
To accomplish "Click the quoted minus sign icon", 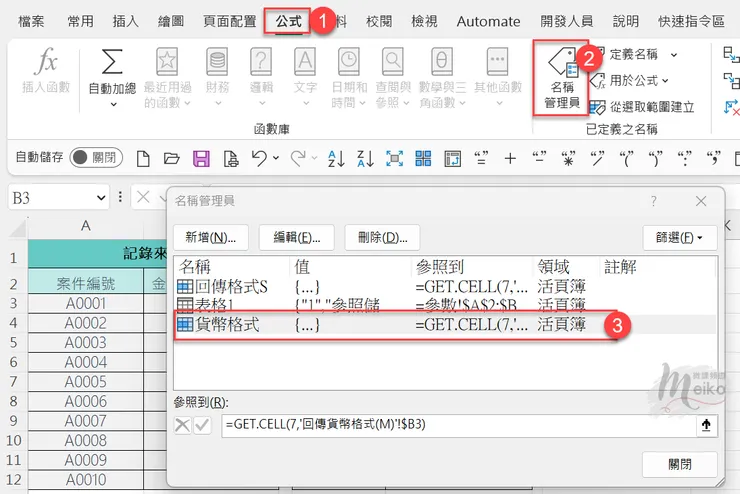I will click(539, 158).
